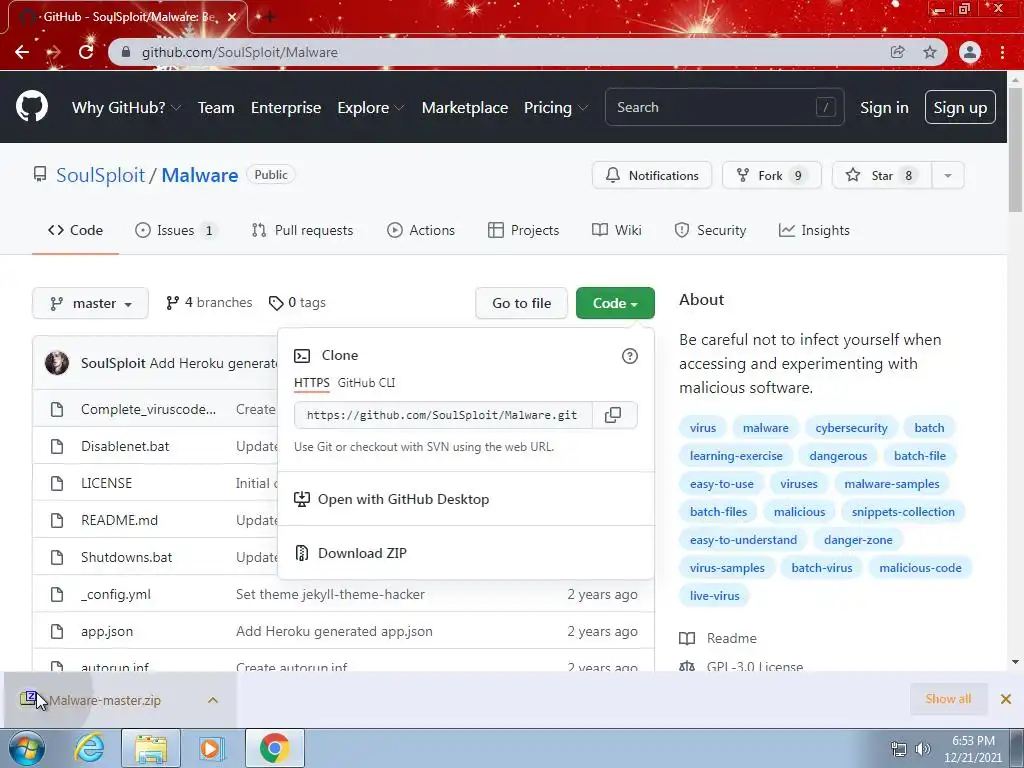Expand the Pricing menu
Screen dimensions: 1024x768
pyautogui.click(x=556, y=108)
